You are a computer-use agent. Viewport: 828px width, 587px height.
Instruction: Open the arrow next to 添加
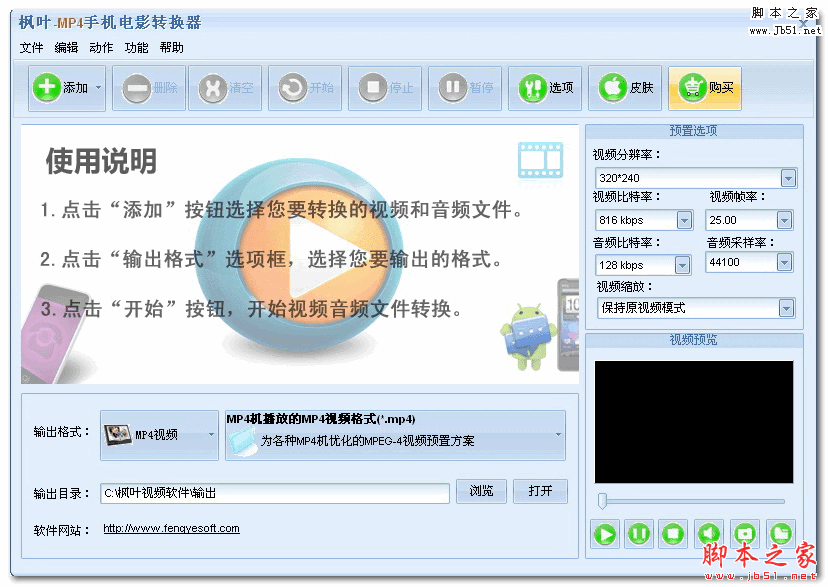tap(98, 88)
